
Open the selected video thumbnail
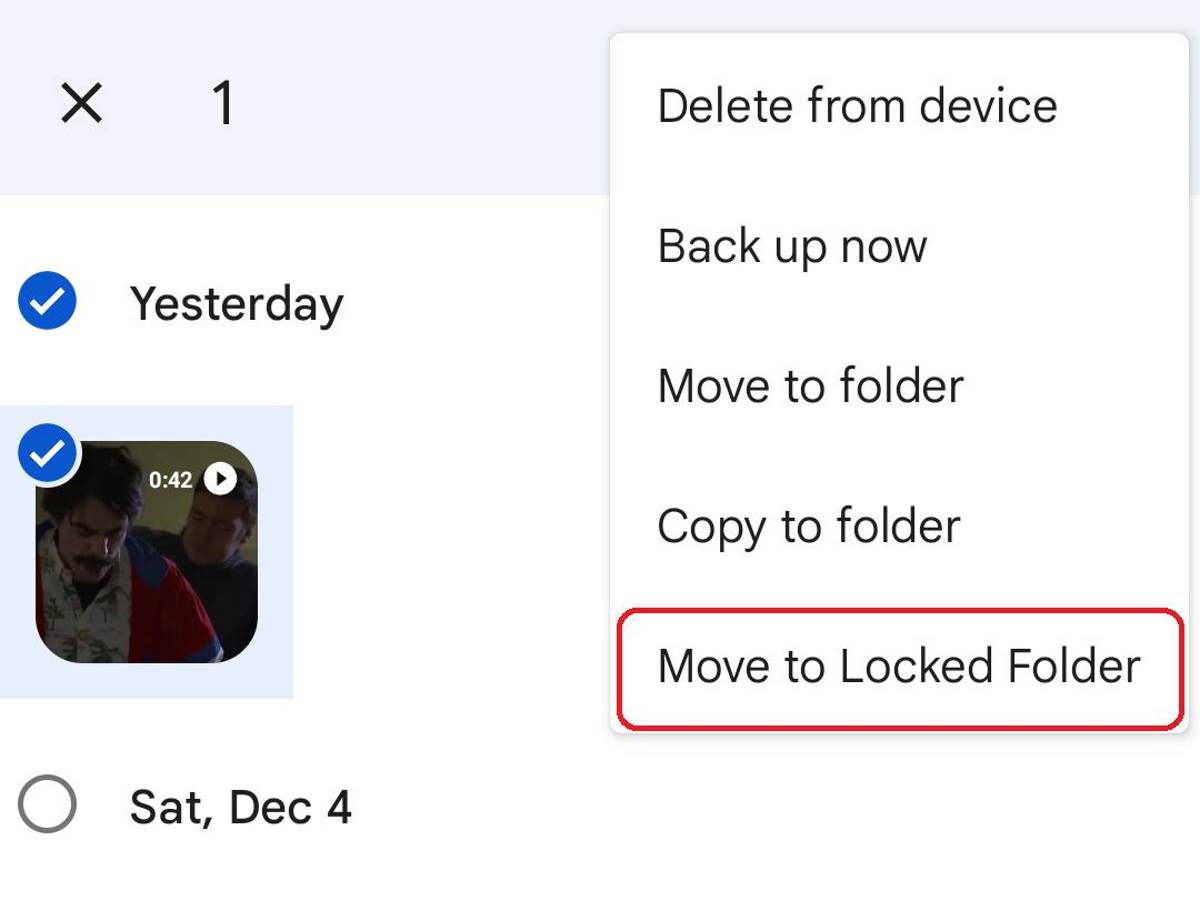coord(145,550)
